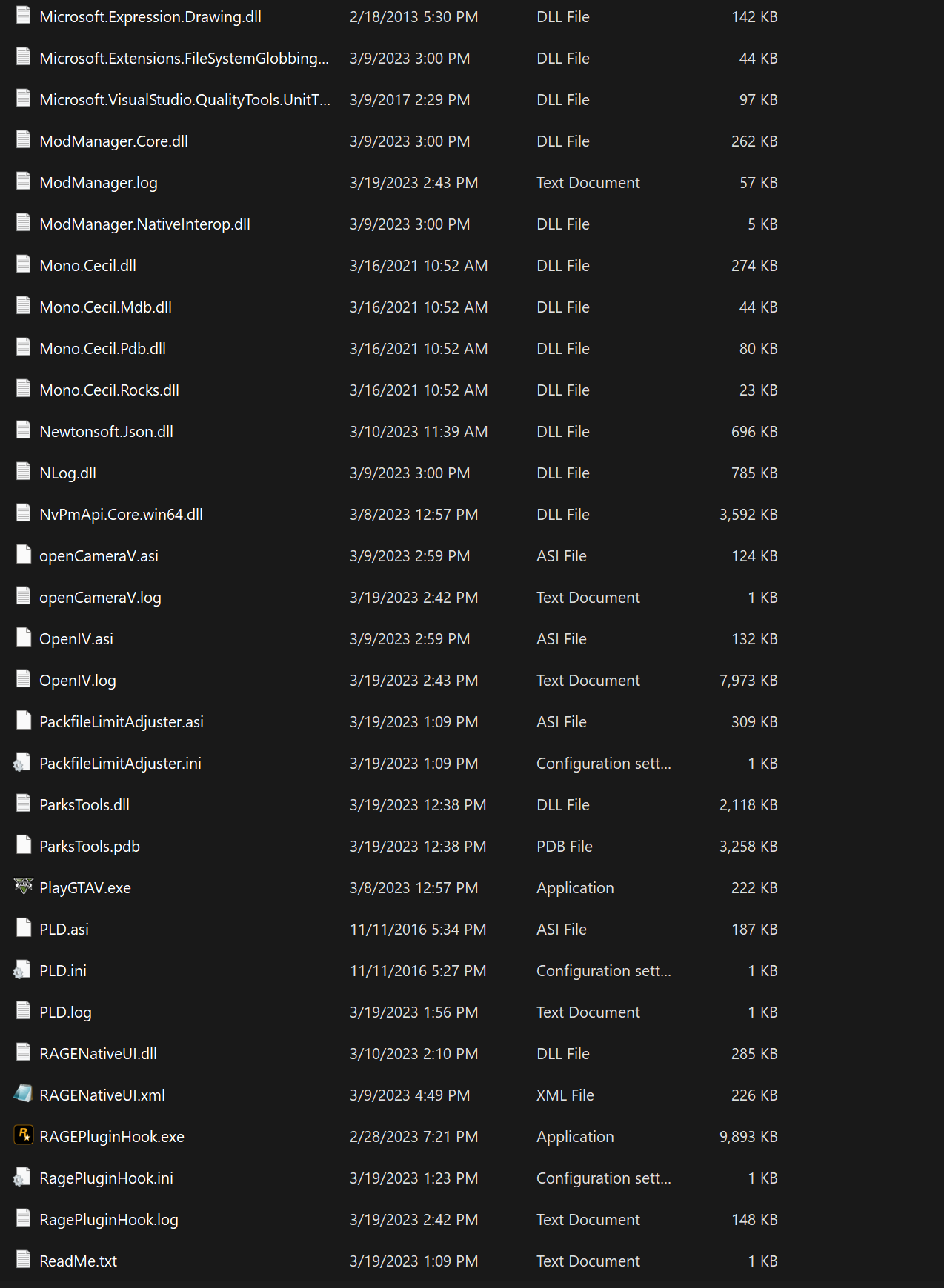Select the Microsoft.Extensions.FileSystemGlobbing file name

(x=184, y=59)
